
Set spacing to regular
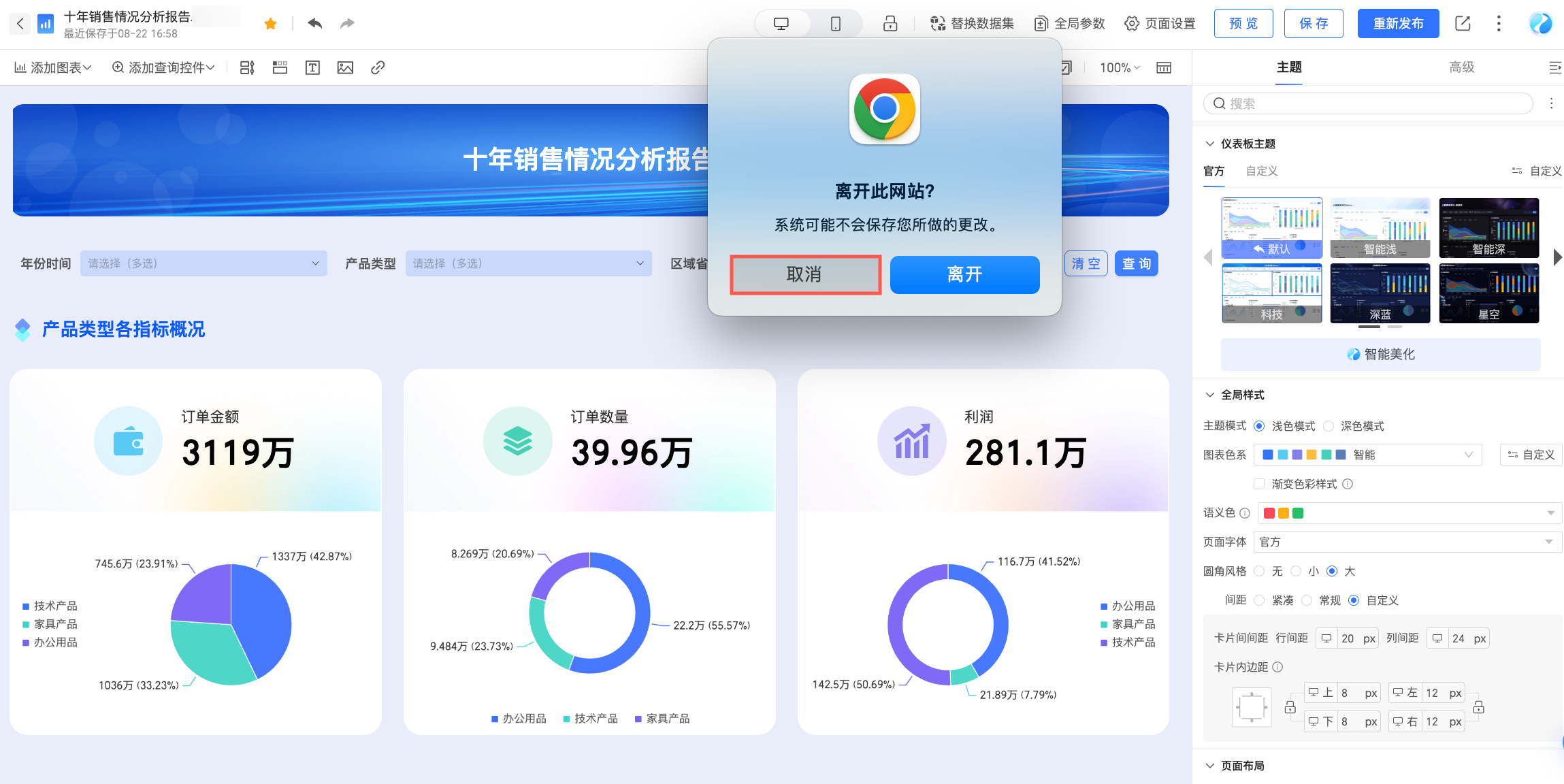pos(1307,600)
